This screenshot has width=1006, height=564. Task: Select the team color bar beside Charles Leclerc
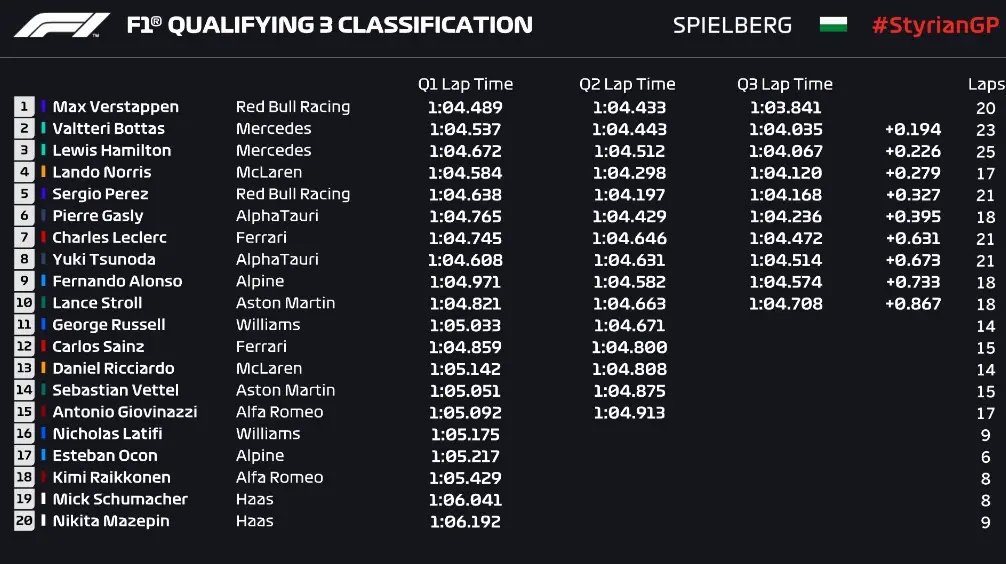coord(44,238)
